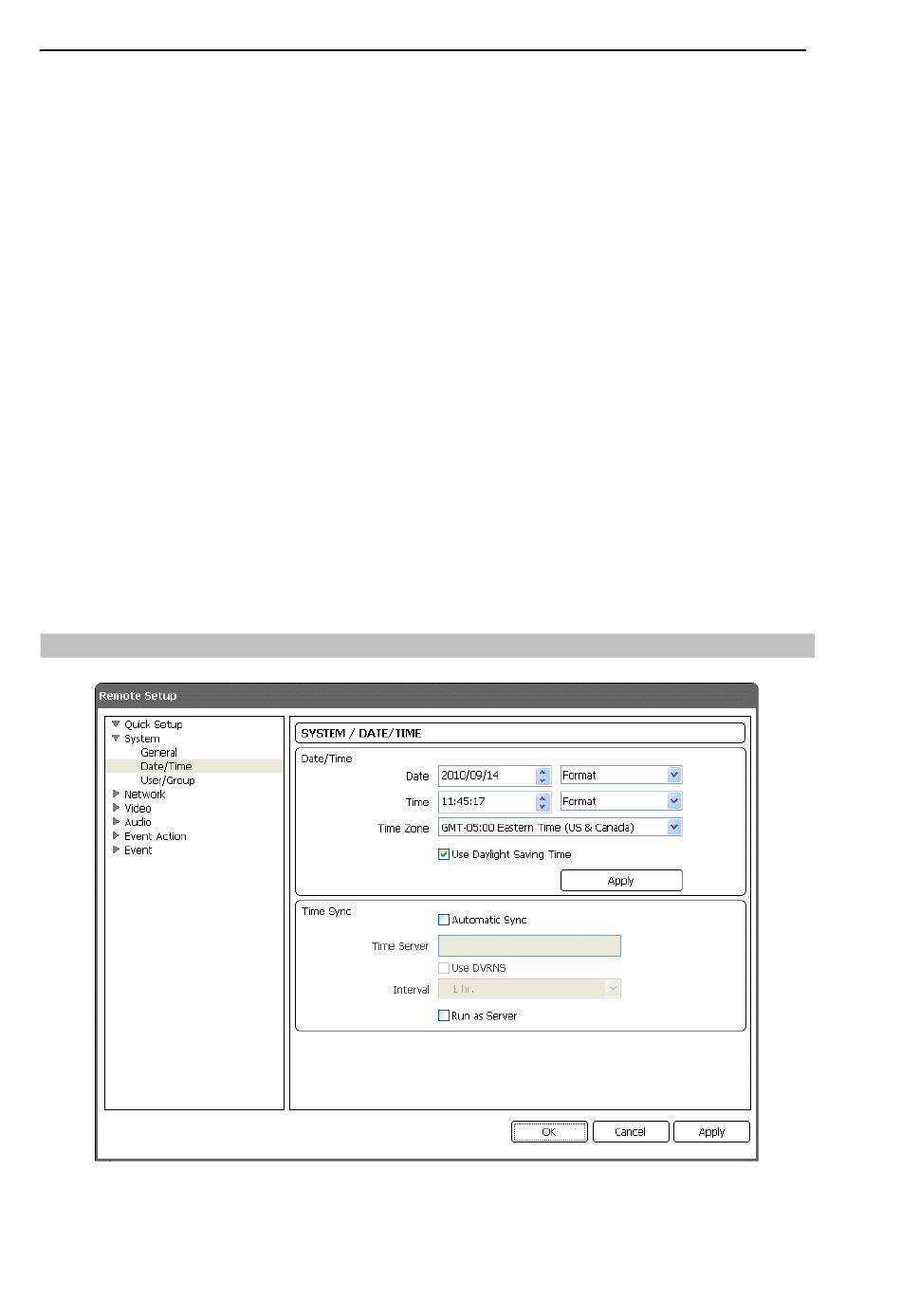Viewport: 901px width, 1316px height.
Task: Increase the time with up arrow
Action: pyautogui.click(x=542, y=797)
